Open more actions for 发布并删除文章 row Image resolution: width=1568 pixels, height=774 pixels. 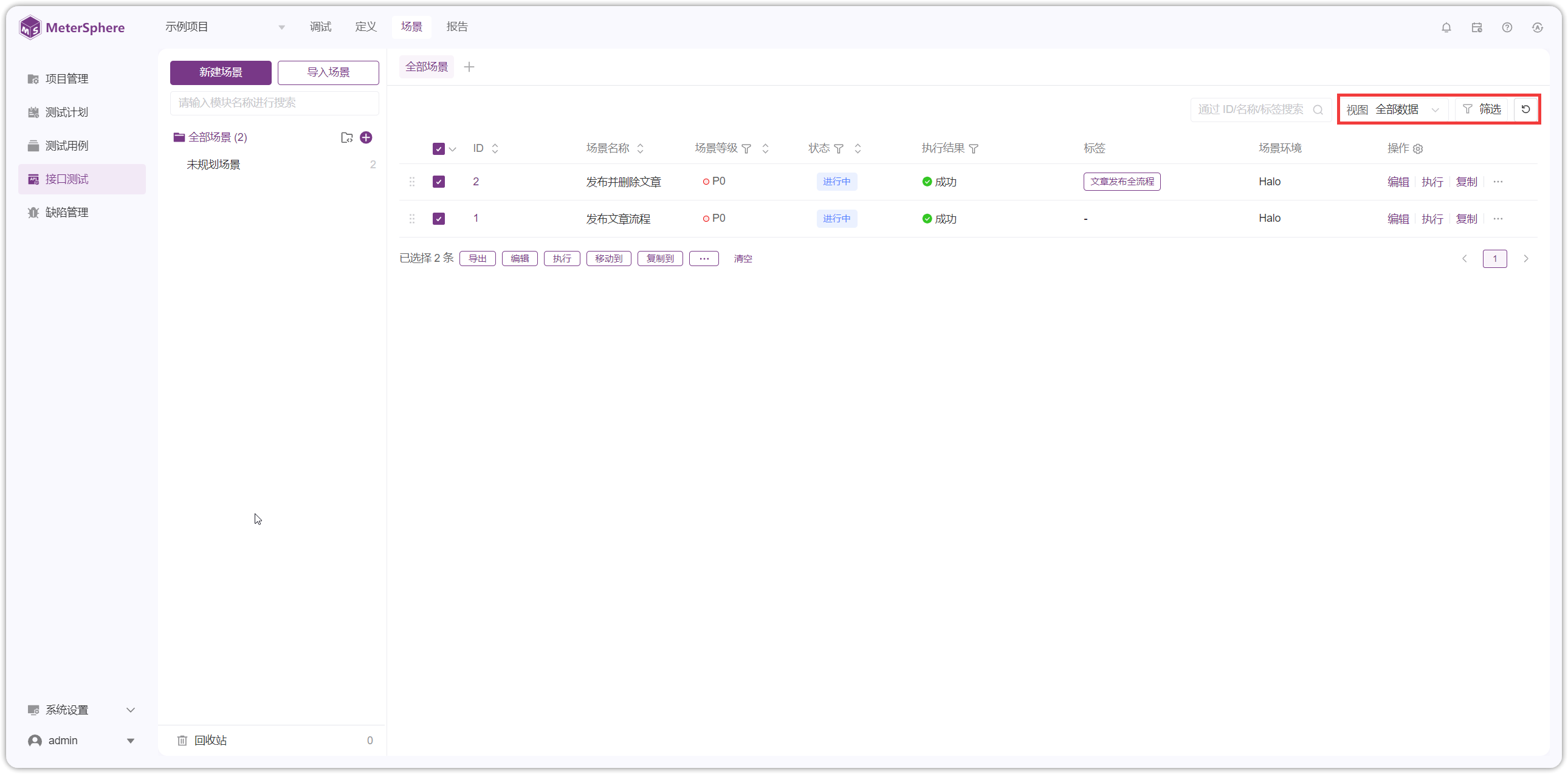(1498, 182)
